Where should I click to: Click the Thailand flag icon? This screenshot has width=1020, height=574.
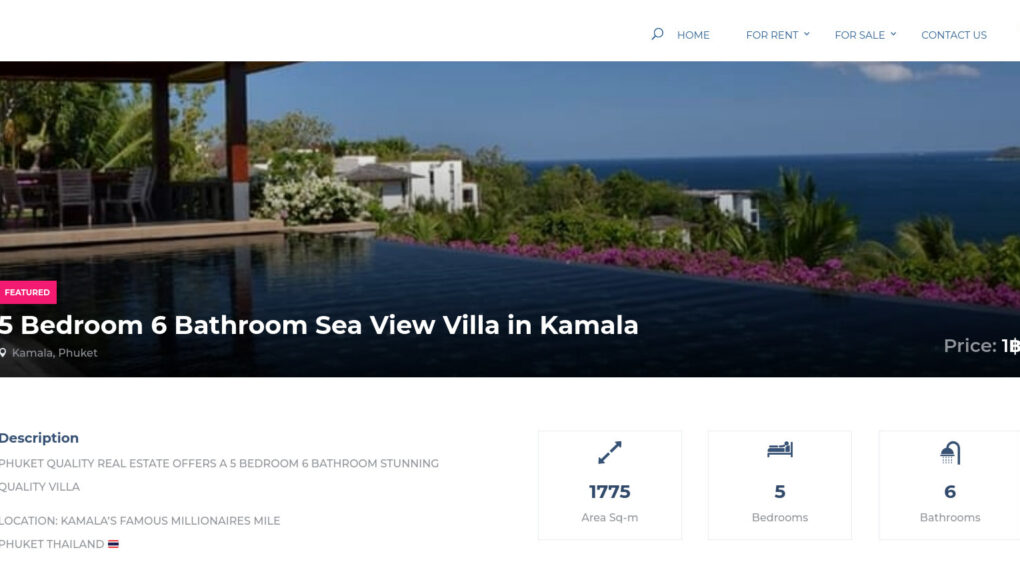pyautogui.click(x=113, y=544)
